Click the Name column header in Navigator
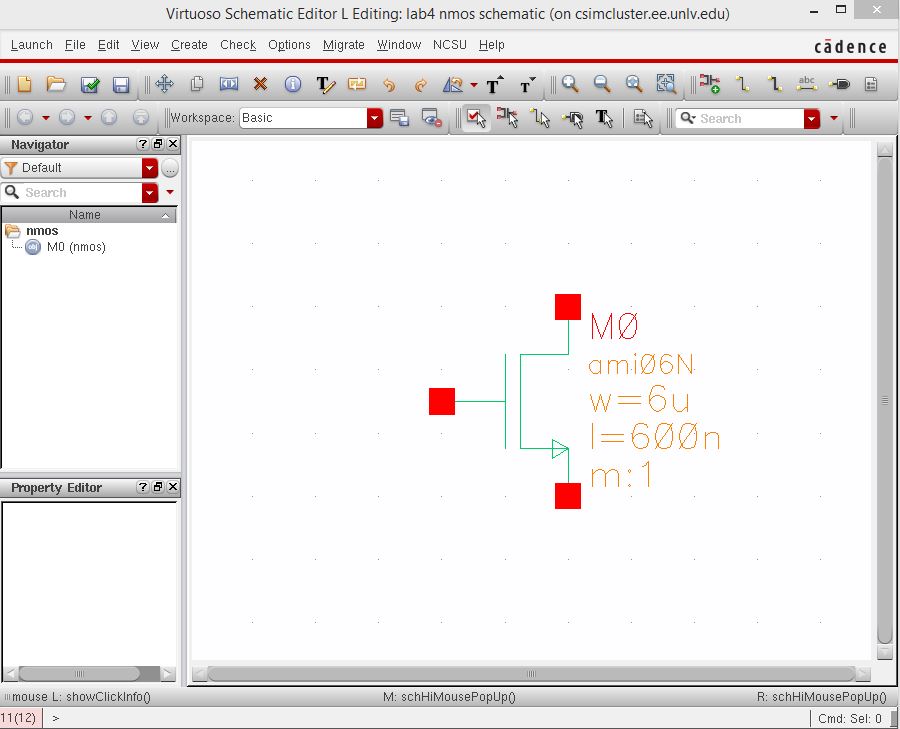 tap(85, 215)
